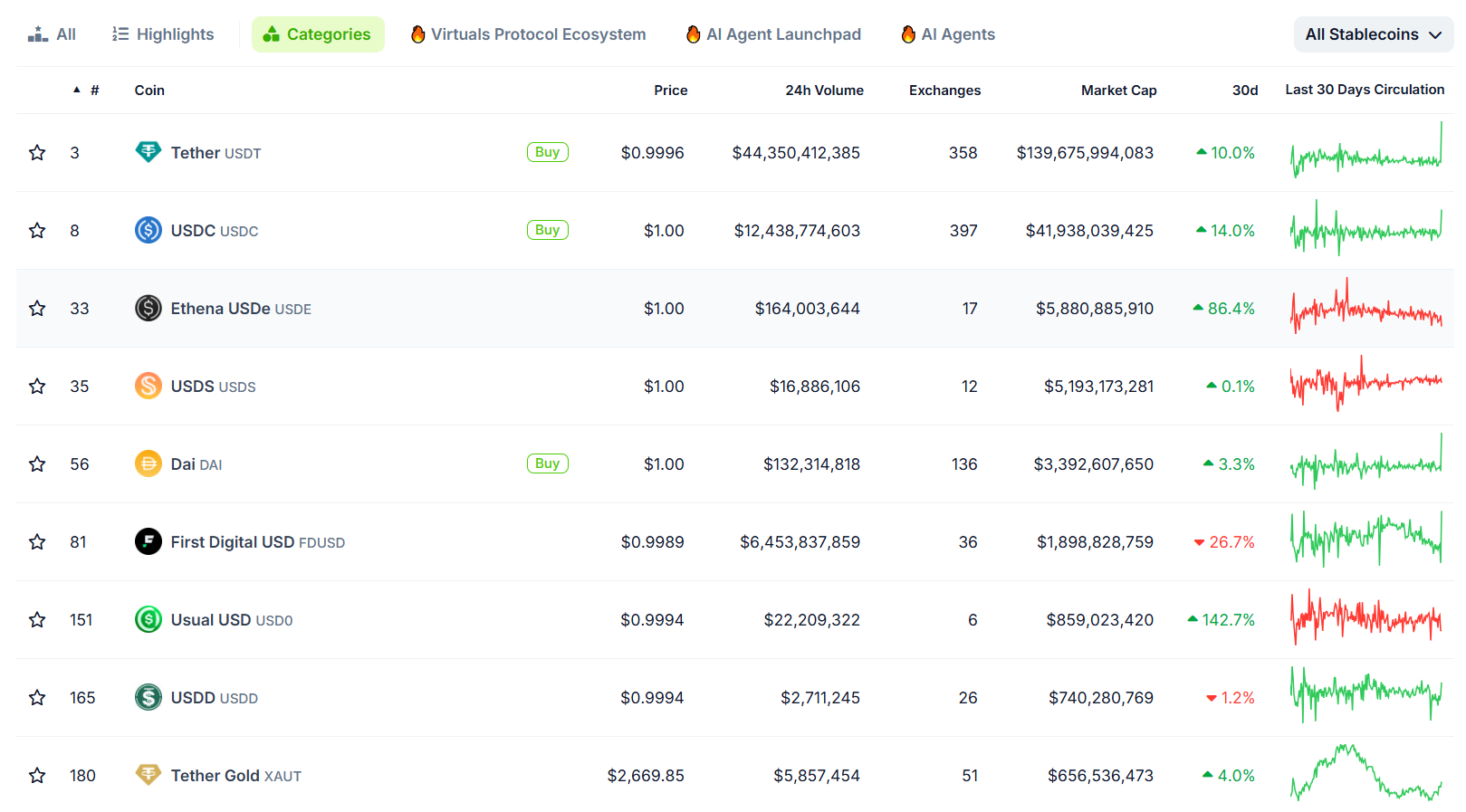Viewport: 1466px width, 812px height.
Task: Sort by 30d column header
Action: tap(1245, 91)
